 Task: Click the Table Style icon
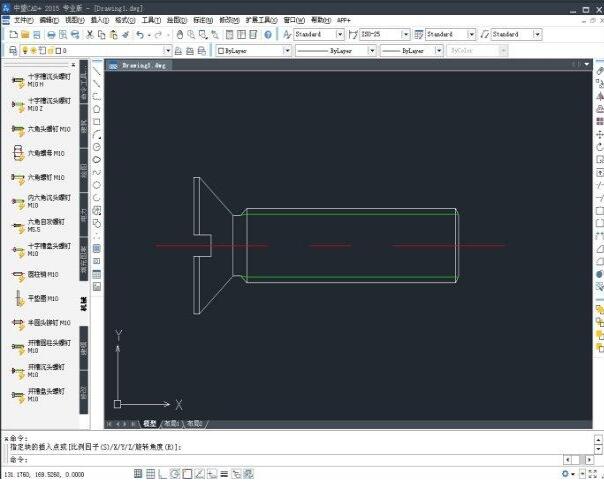coord(419,35)
